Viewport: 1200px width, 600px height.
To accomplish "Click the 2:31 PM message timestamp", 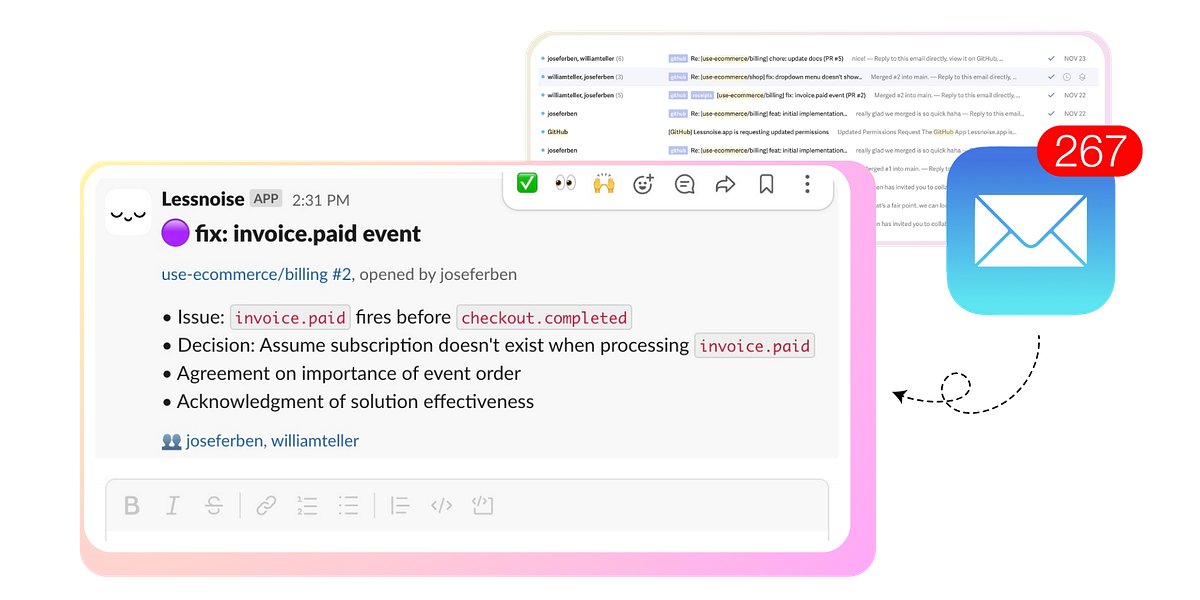I will 321,200.
